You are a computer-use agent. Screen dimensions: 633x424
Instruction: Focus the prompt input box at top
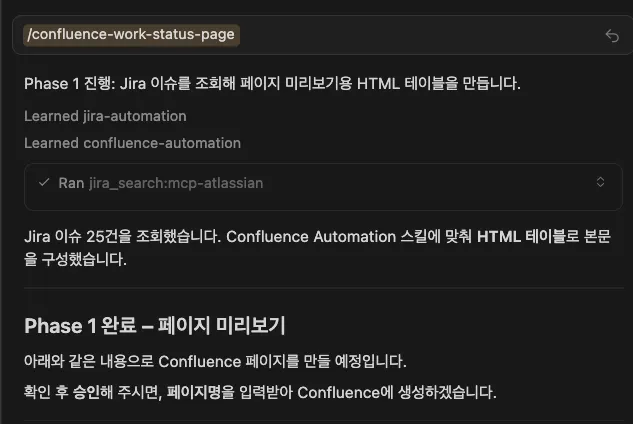pyautogui.click(x=323, y=35)
